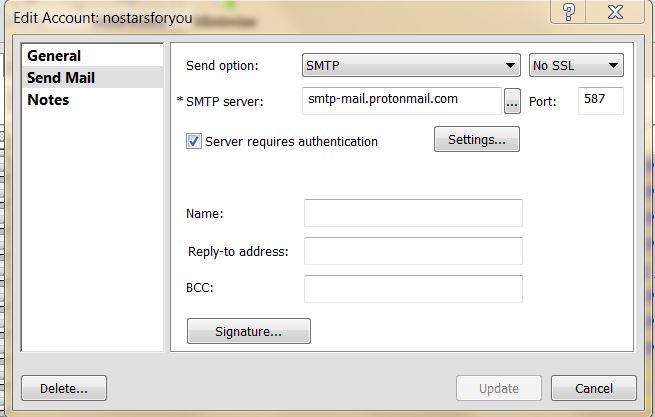Screen dimensions: 655x417
Task: Click the Send option dropdown arrow
Action: pyautogui.click(x=510, y=66)
